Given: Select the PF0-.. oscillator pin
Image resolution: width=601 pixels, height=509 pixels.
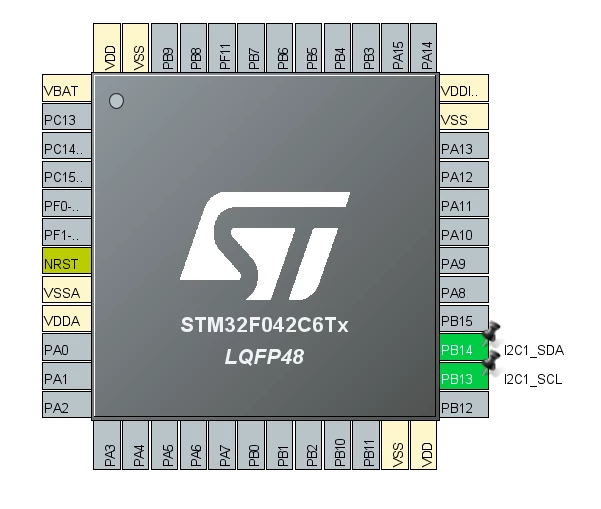Looking at the screenshot, I should (67, 203).
